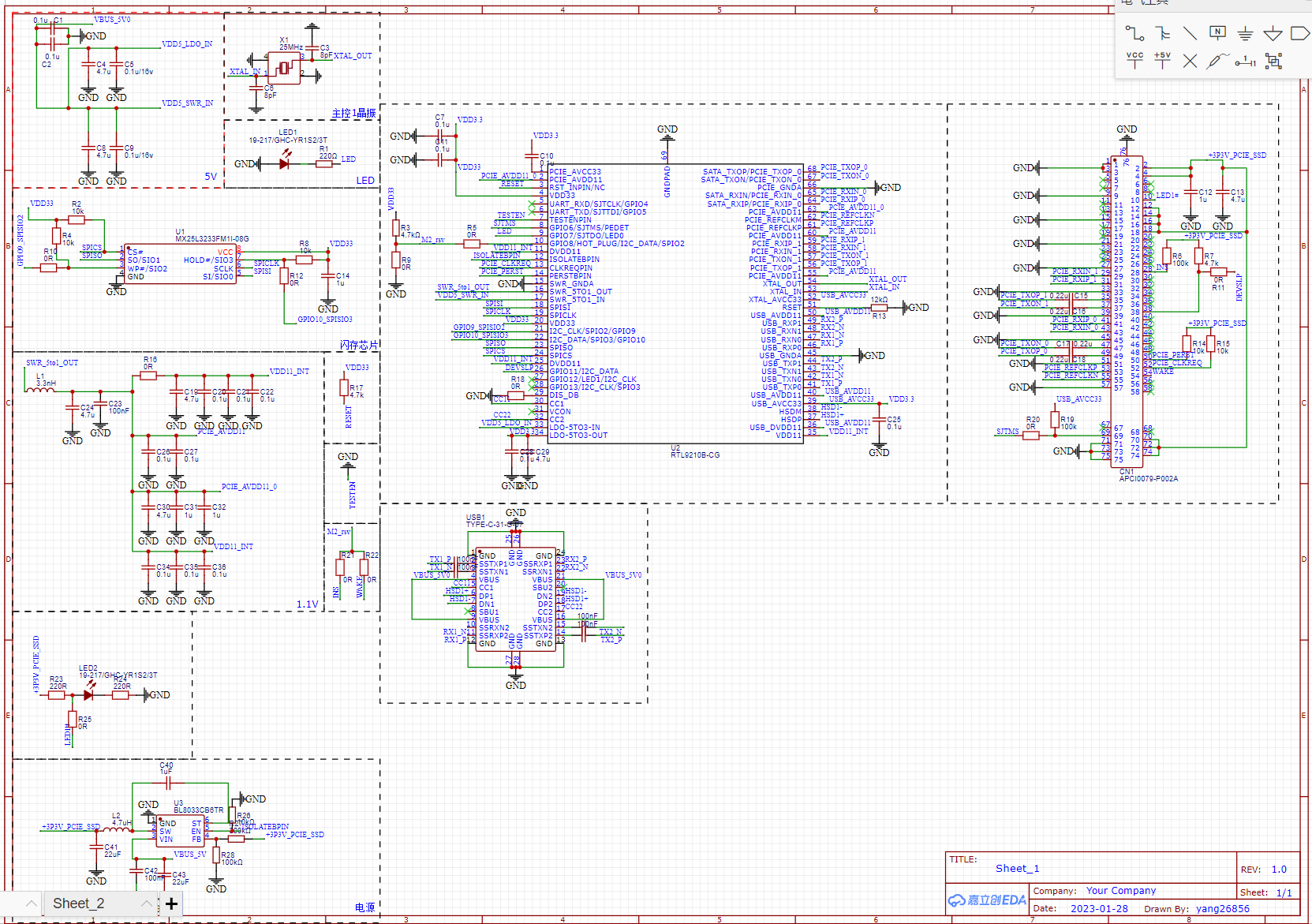Image resolution: width=1312 pixels, height=924 pixels.
Task: Select the Group/Ungroup symbol tool
Action: (x=1273, y=61)
